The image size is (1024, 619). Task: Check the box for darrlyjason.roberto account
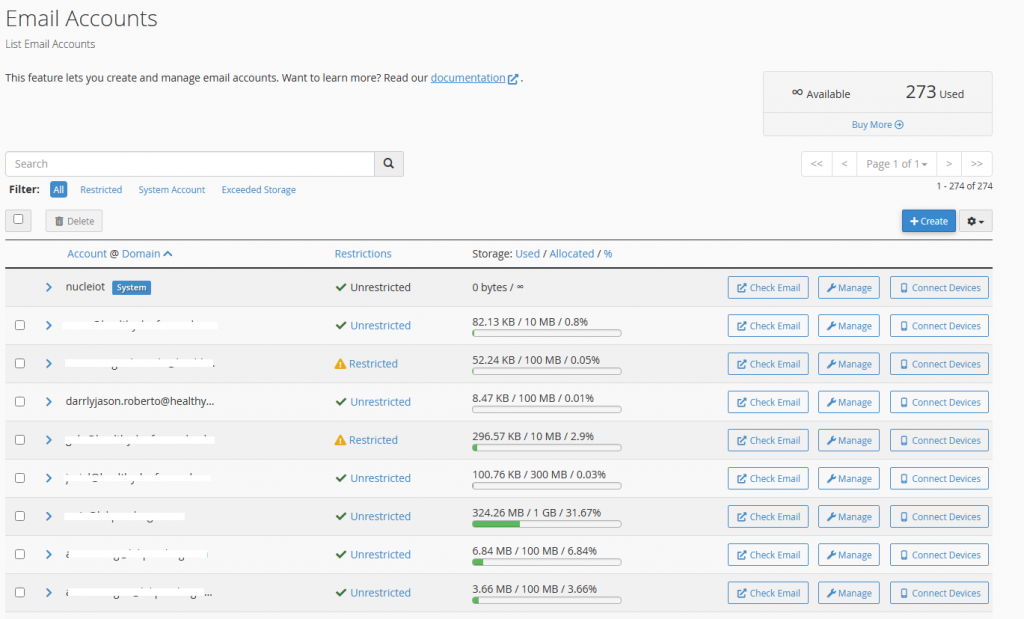coord(20,402)
